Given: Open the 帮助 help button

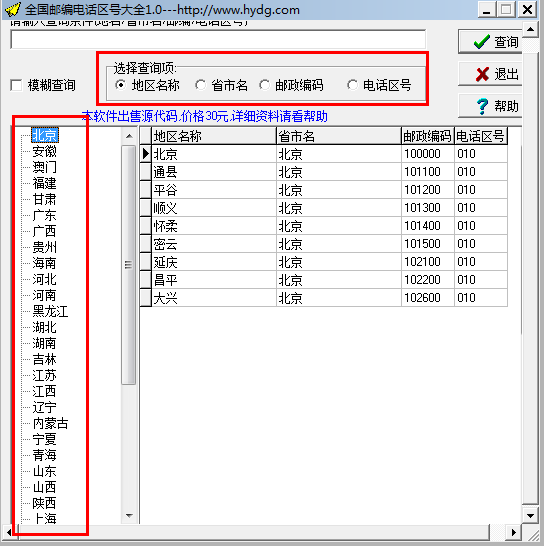Looking at the screenshot, I should 490,106.
